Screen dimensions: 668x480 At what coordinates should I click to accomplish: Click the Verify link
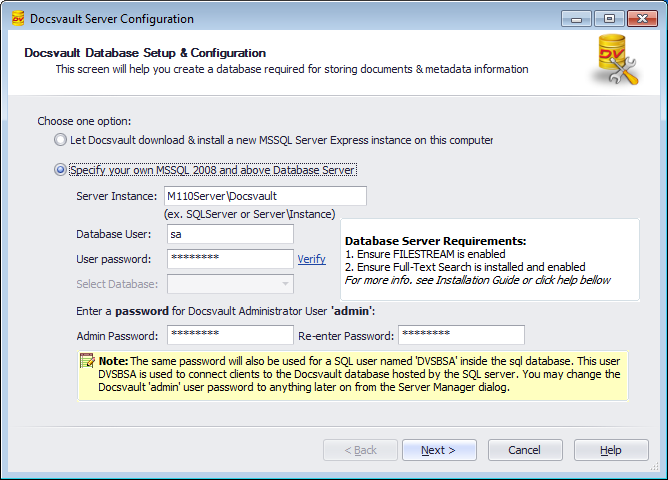311,259
